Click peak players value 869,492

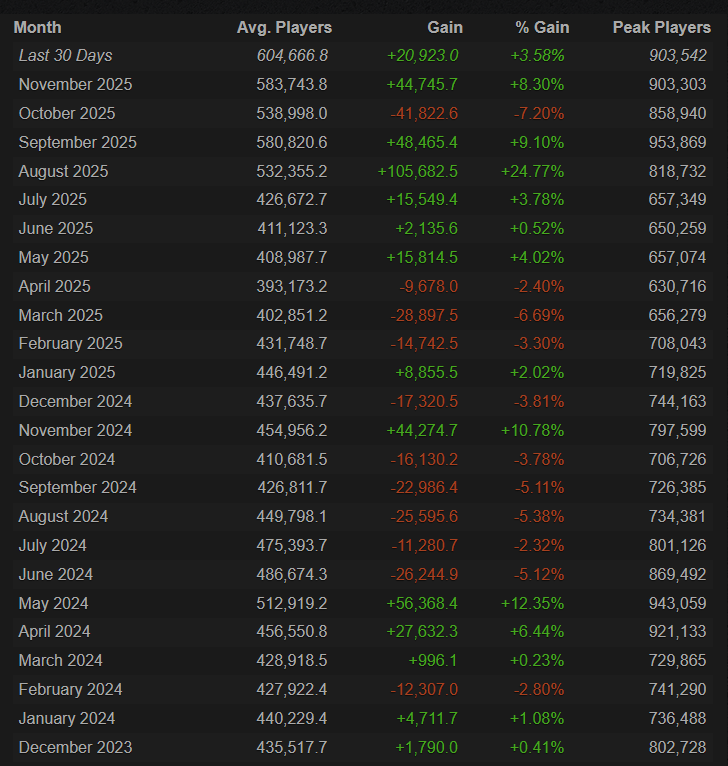click(678, 574)
